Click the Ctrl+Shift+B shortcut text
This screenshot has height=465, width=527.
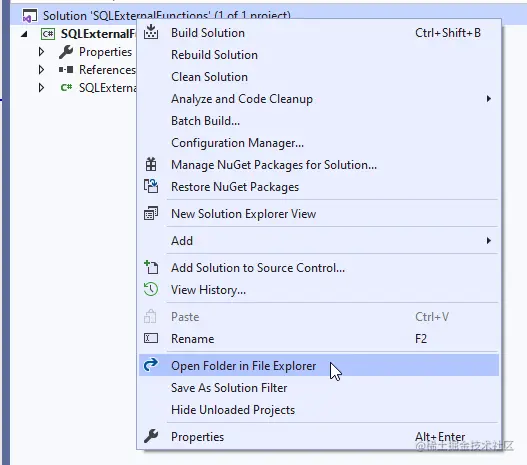[448, 33]
